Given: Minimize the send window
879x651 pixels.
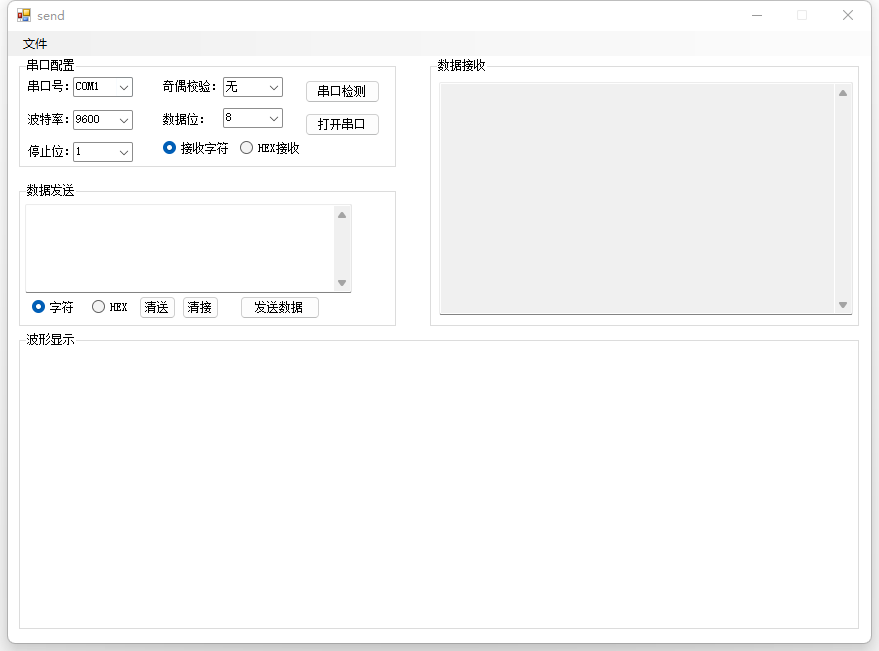Looking at the screenshot, I should tap(757, 15).
